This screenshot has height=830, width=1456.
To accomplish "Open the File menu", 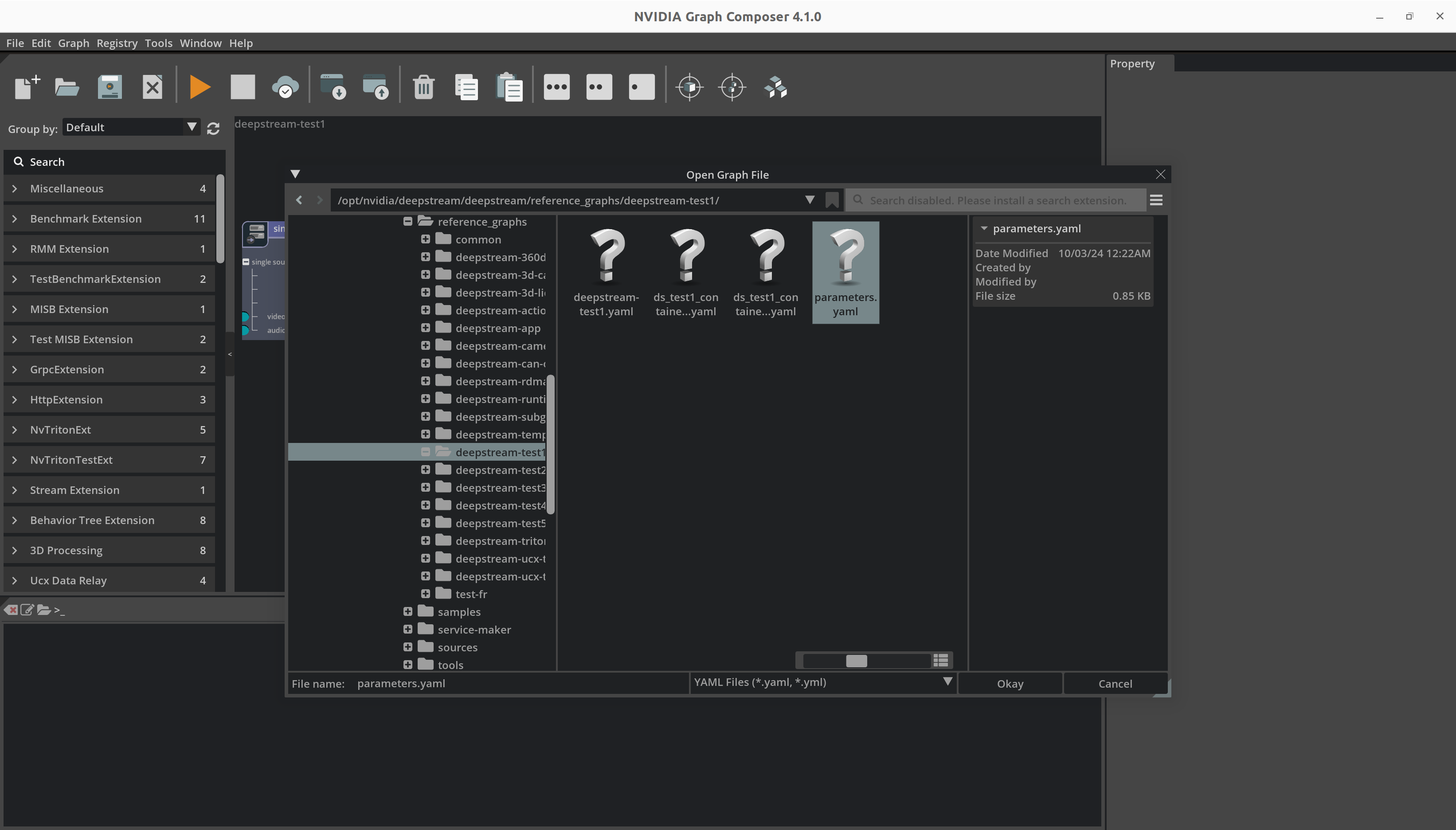I will coord(15,43).
